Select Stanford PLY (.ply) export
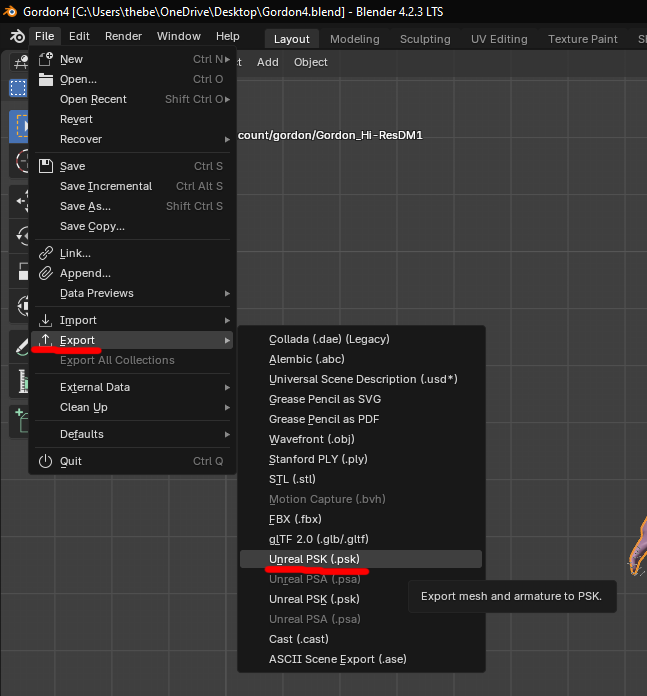Screen dimensions: 647x696 [x=361, y=459]
